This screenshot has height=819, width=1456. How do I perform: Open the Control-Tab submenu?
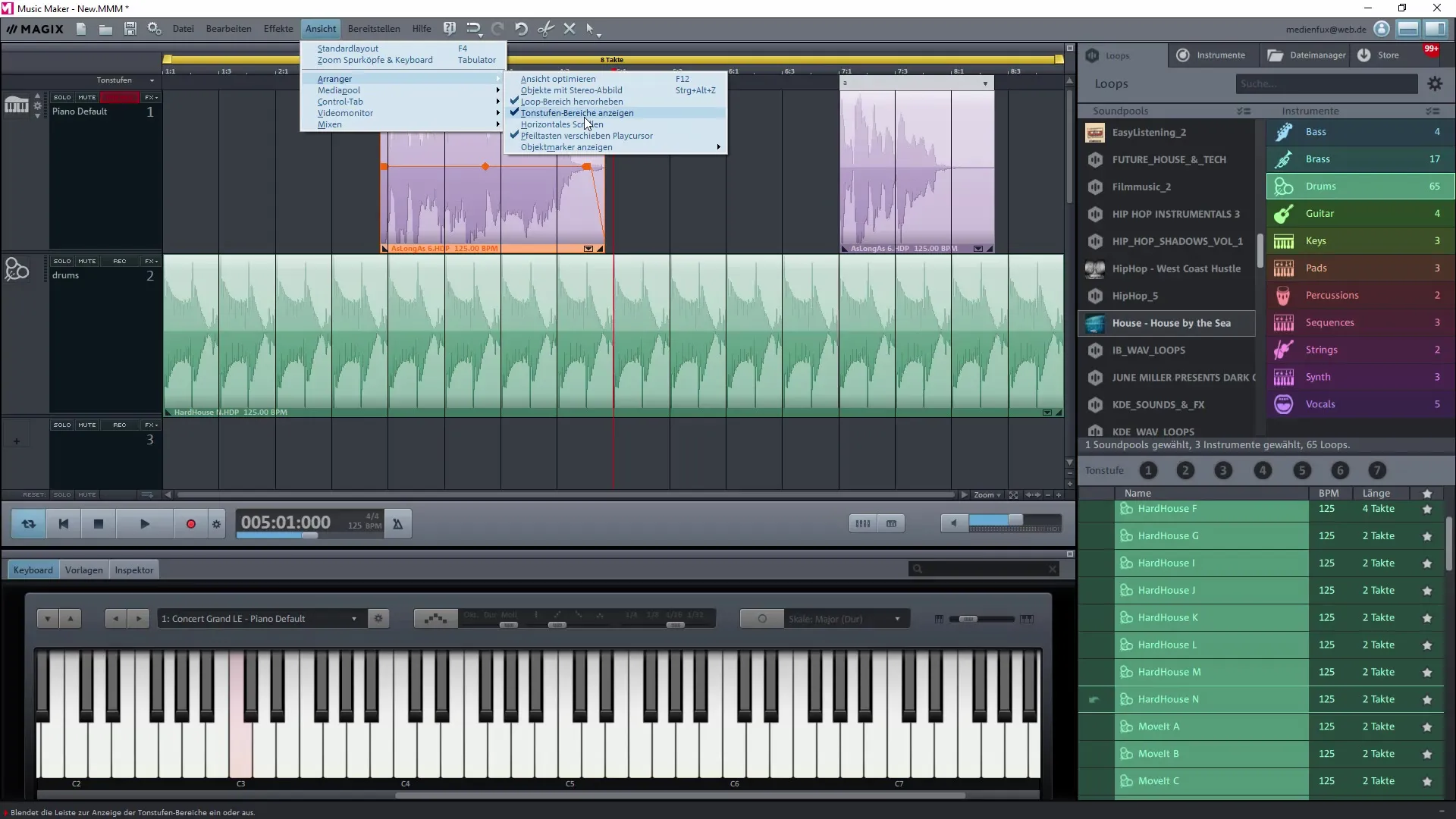click(403, 102)
